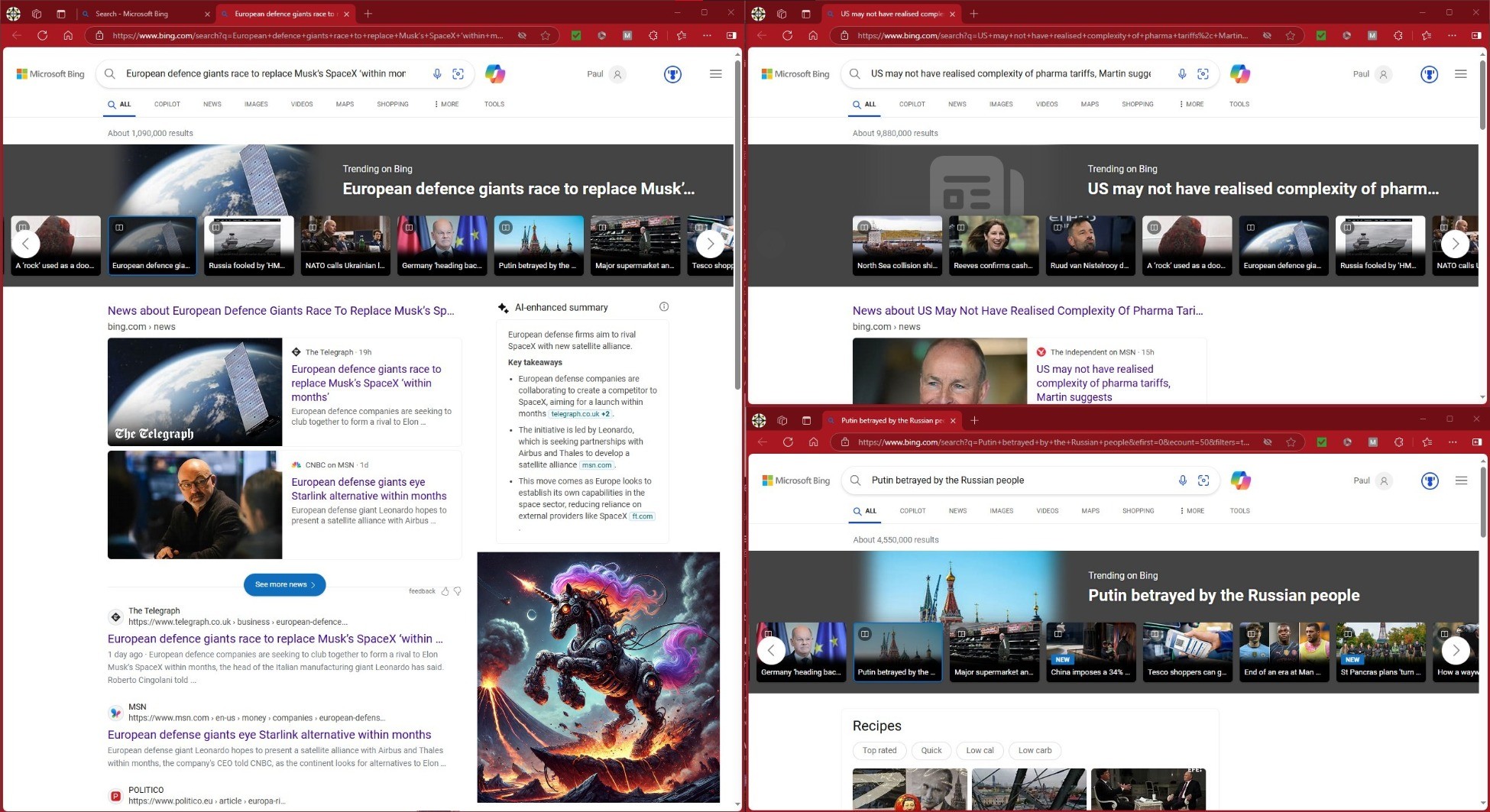Go to home page in European defence window
This screenshot has width=1490, height=812.
pyautogui.click(x=68, y=35)
